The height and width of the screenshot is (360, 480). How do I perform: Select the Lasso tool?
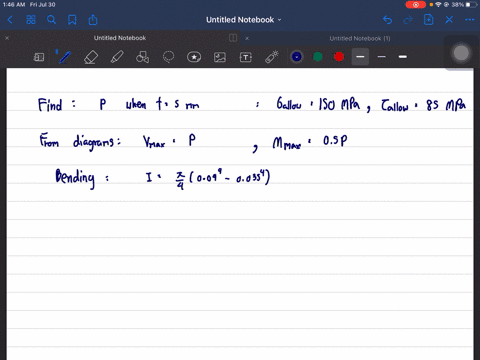pos(168,57)
